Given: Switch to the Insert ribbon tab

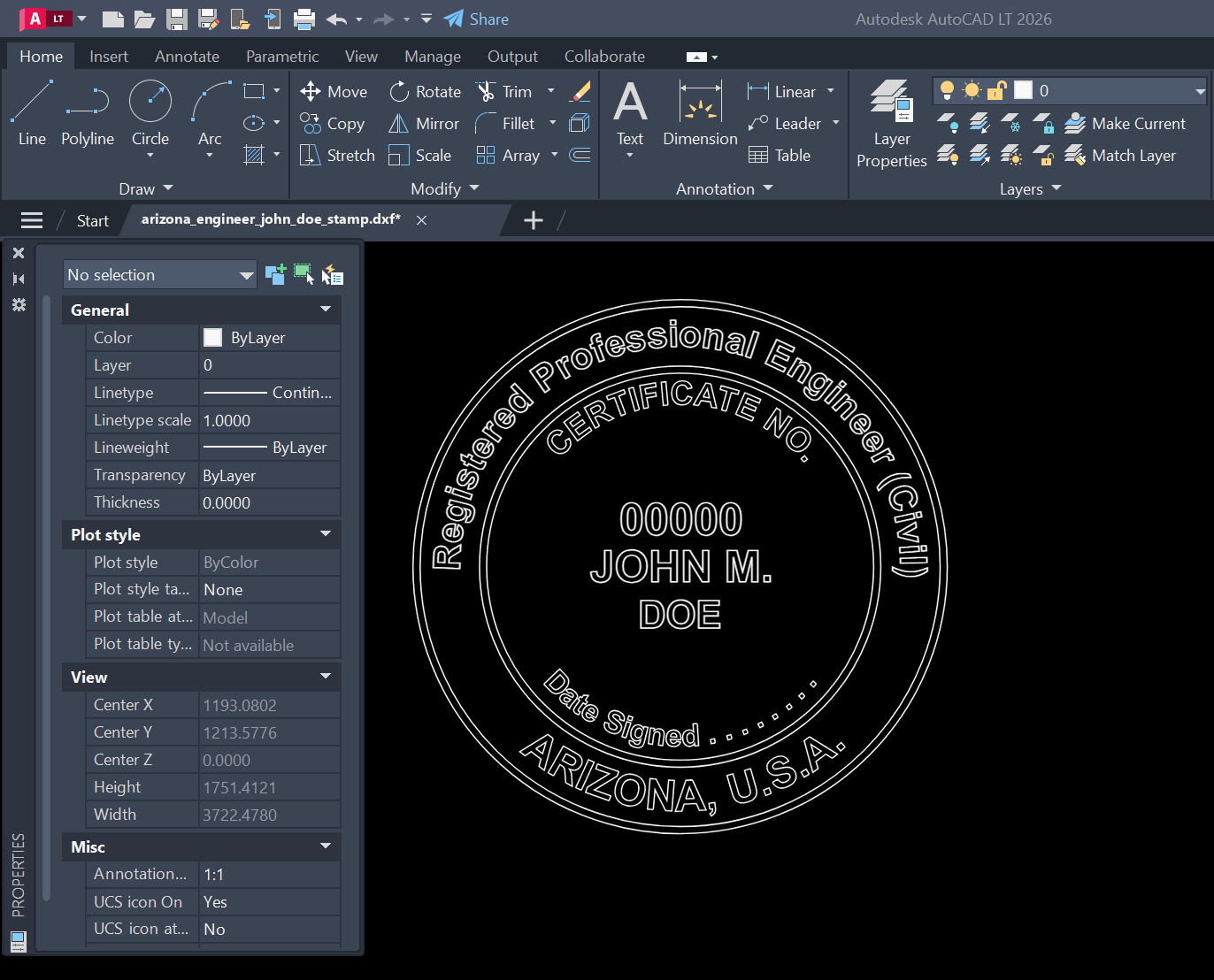Looking at the screenshot, I should [x=109, y=56].
